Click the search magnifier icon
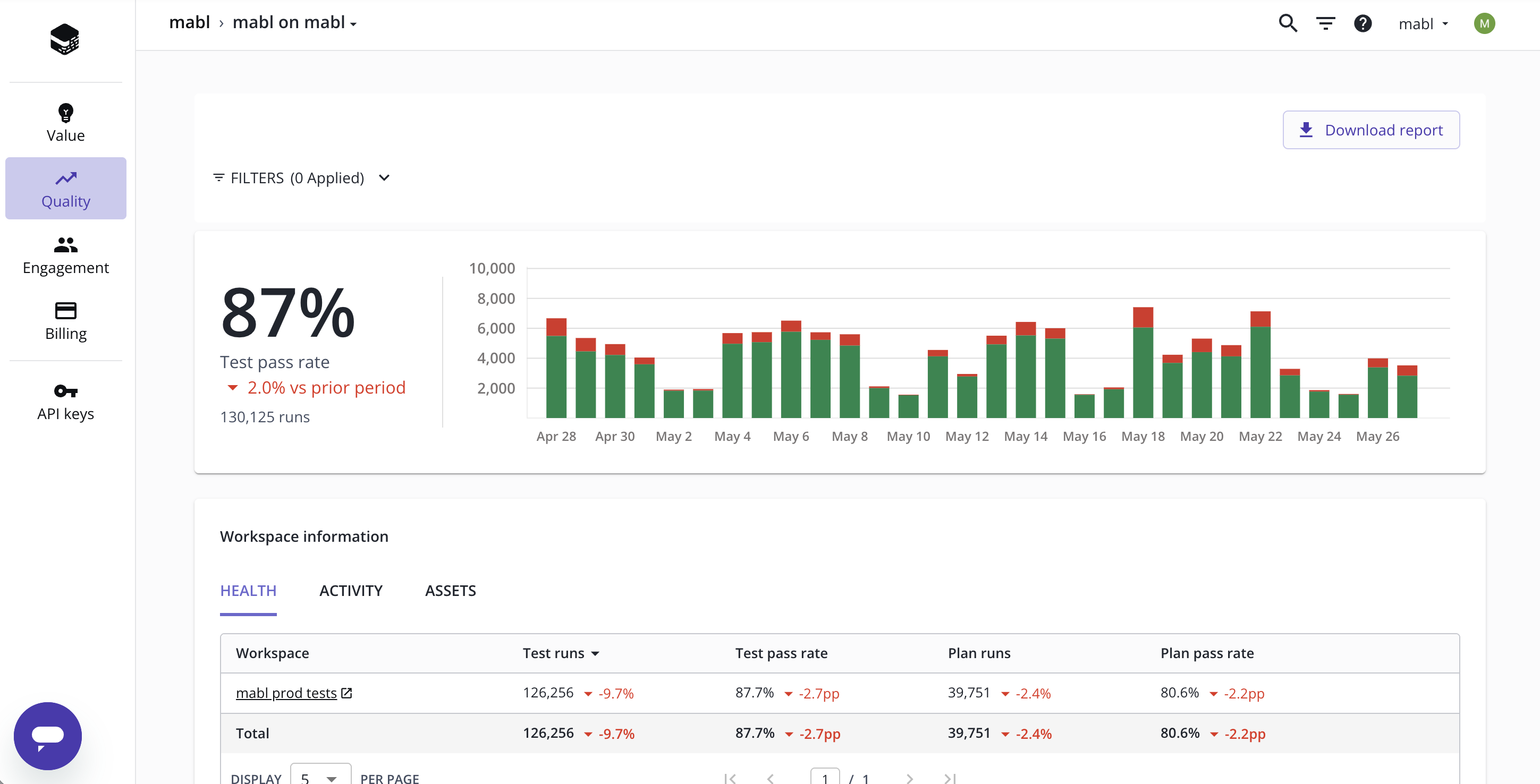 [1288, 24]
